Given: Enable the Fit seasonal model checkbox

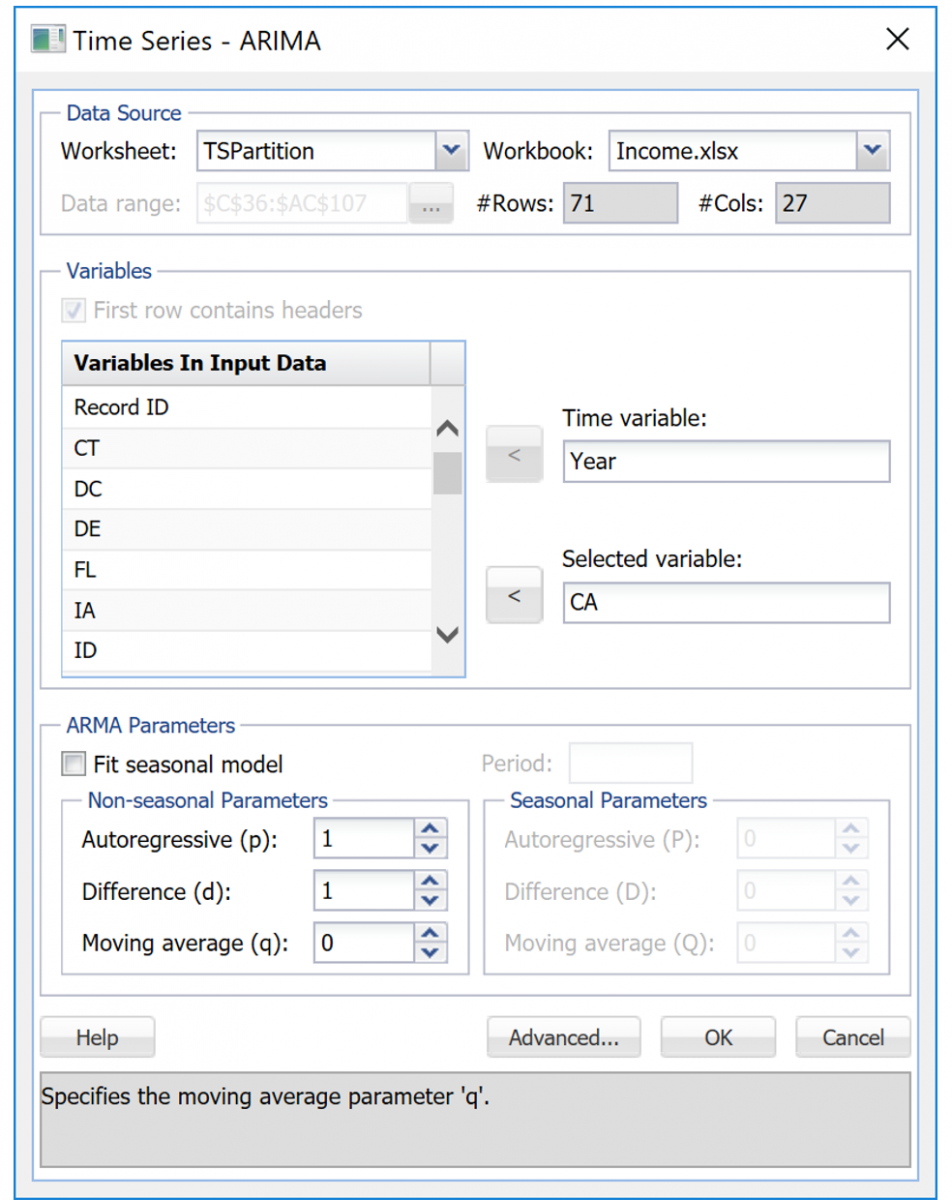Looking at the screenshot, I should (74, 765).
